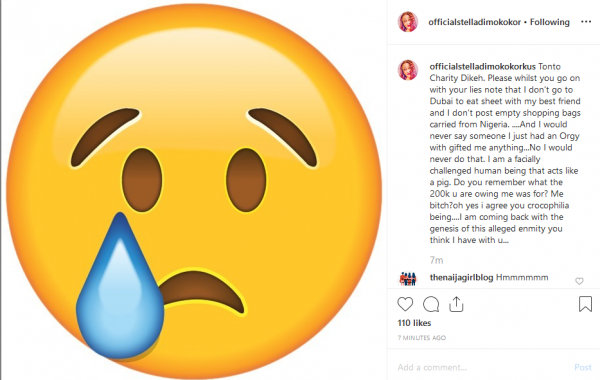This screenshot has width=600, height=380.
Task: Open the officialstelladimokokor username link in the header
Action: coord(474,22)
